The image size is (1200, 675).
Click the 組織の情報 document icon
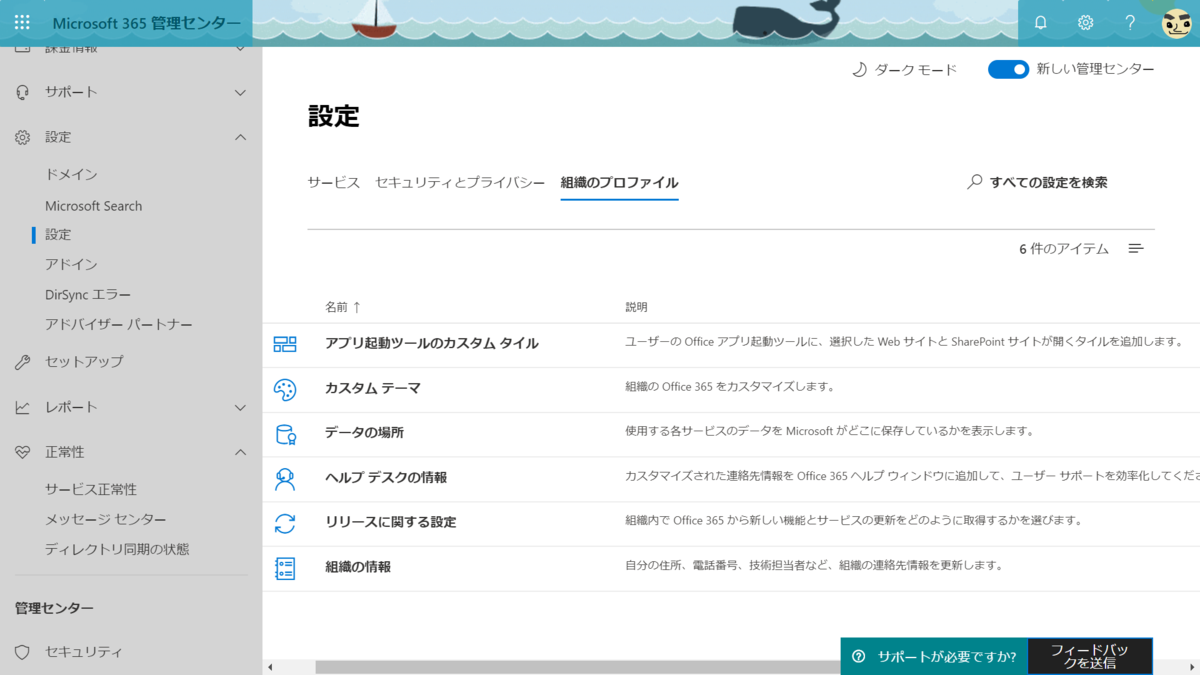(x=285, y=568)
